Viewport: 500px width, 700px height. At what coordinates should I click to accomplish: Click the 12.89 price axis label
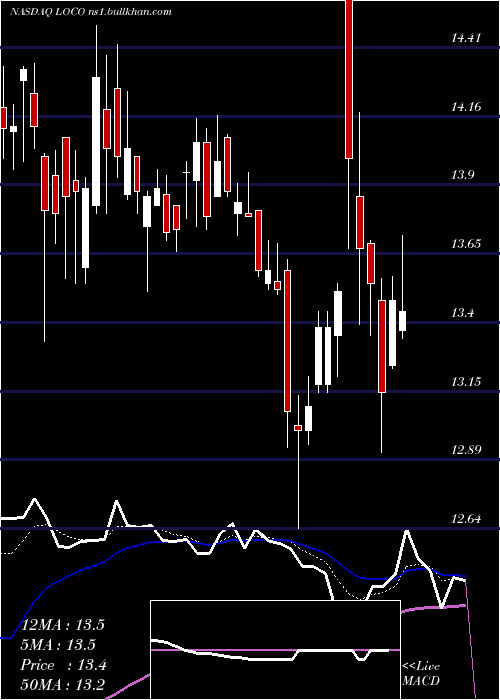[466, 450]
